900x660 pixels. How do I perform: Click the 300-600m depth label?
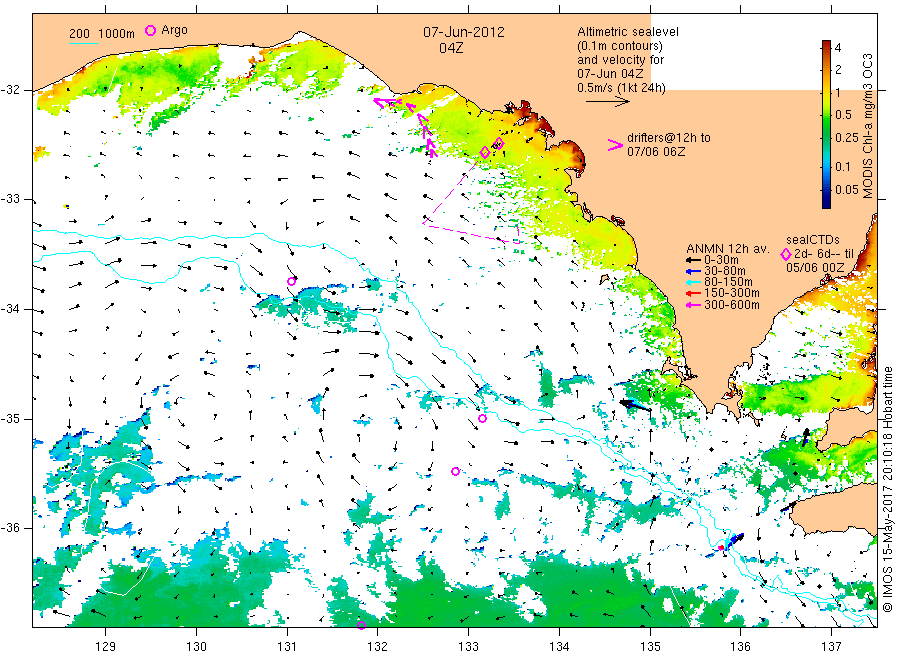(732, 305)
